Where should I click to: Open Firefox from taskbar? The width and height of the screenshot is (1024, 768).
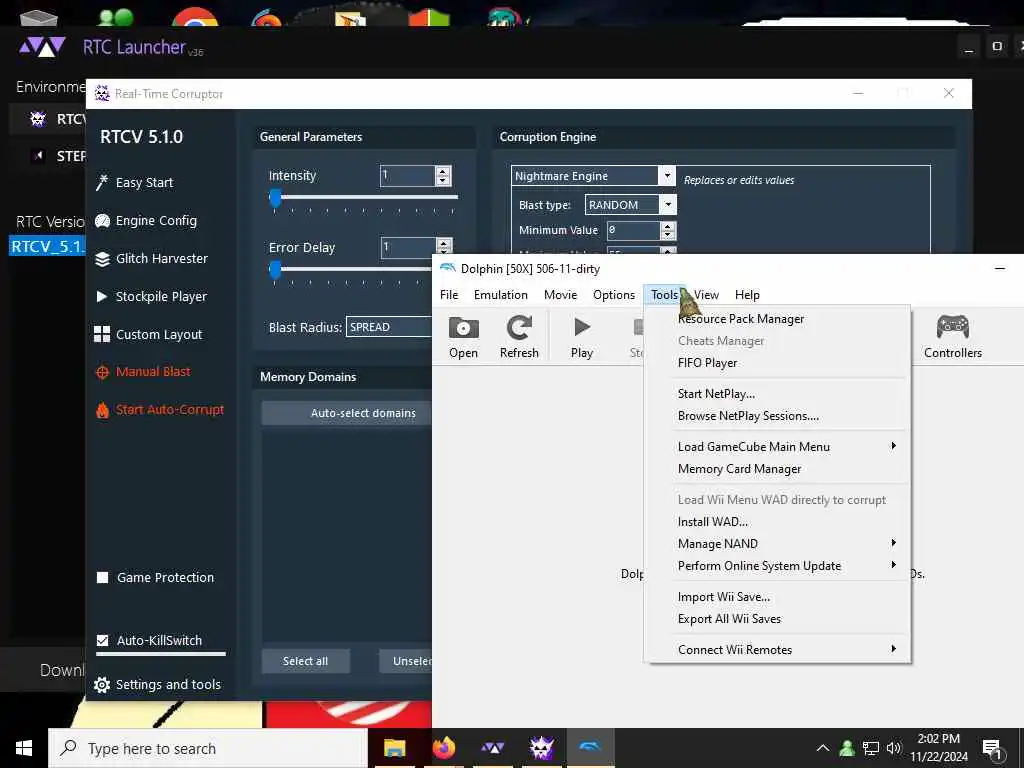[444, 748]
